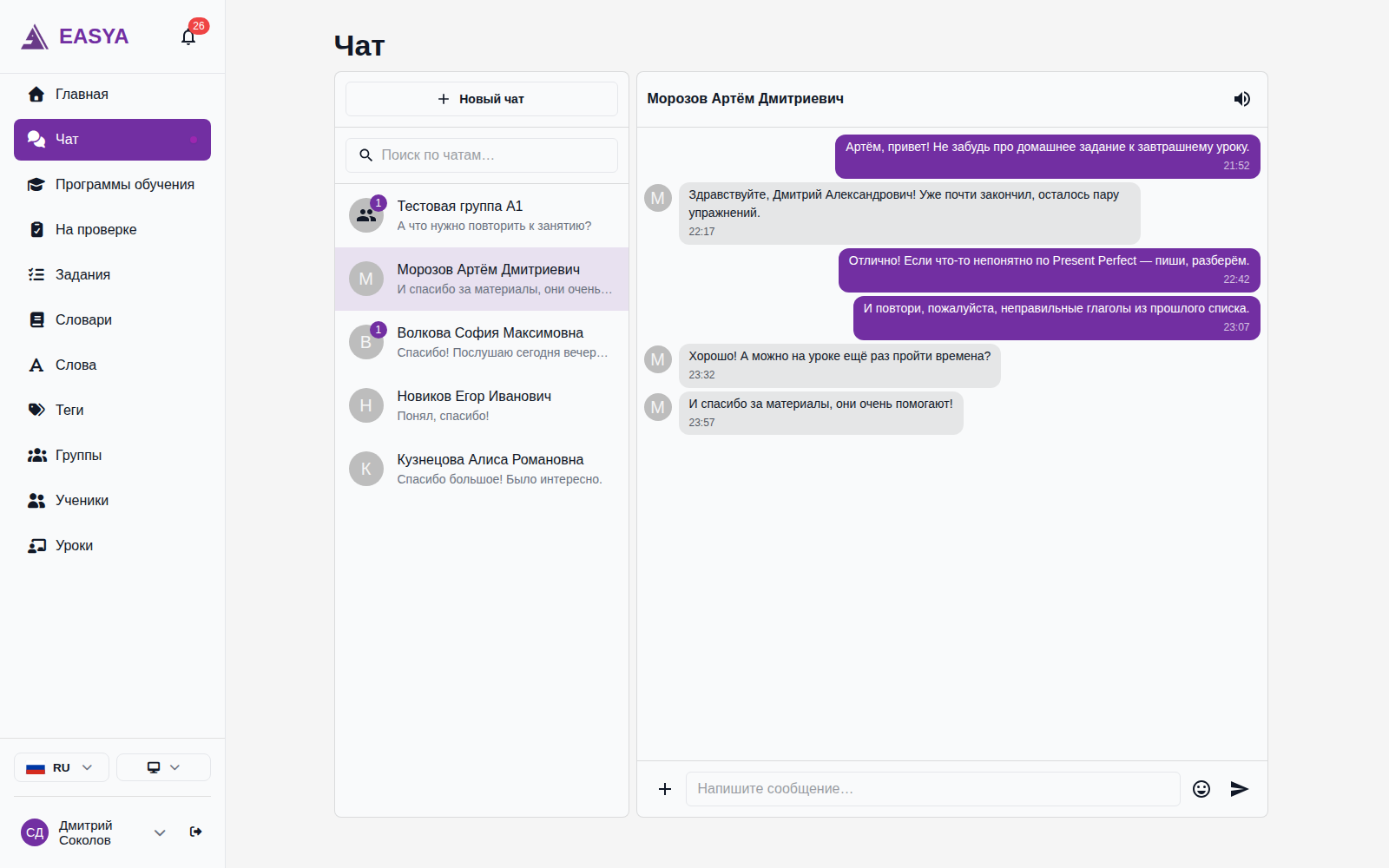1389x868 pixels.
Task: Select Морозов Артём Дмитриевич chat row
Action: coord(482,279)
